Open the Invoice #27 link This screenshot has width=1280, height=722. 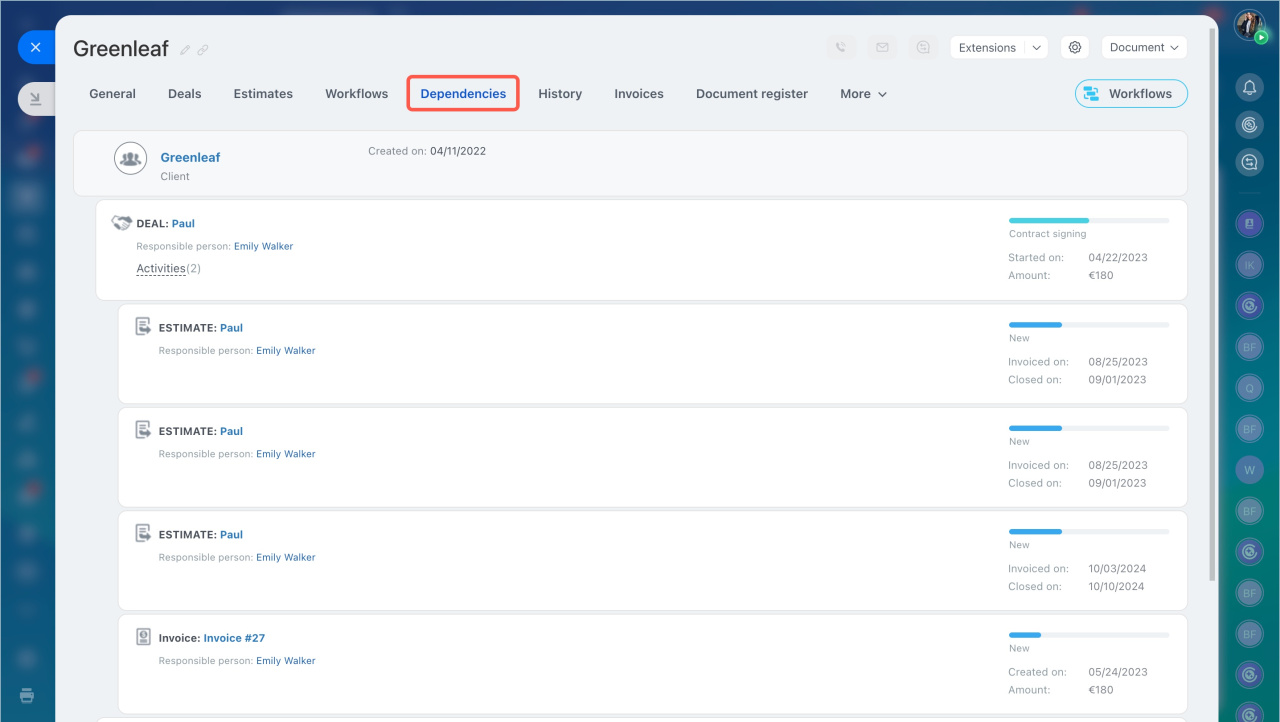[234, 638]
